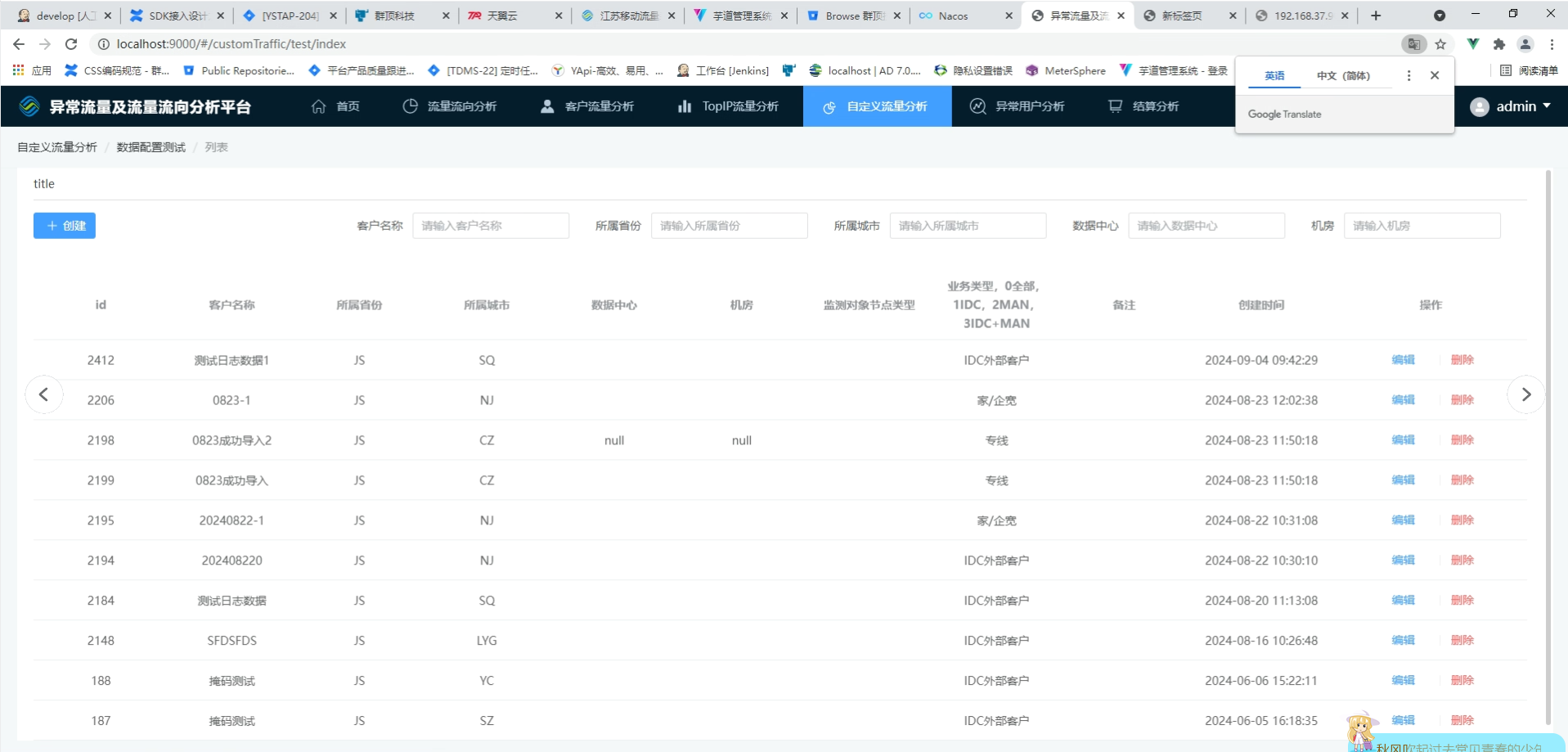1568x752 pixels.
Task: Click the 客户流量分析 person icon
Action: click(x=547, y=106)
